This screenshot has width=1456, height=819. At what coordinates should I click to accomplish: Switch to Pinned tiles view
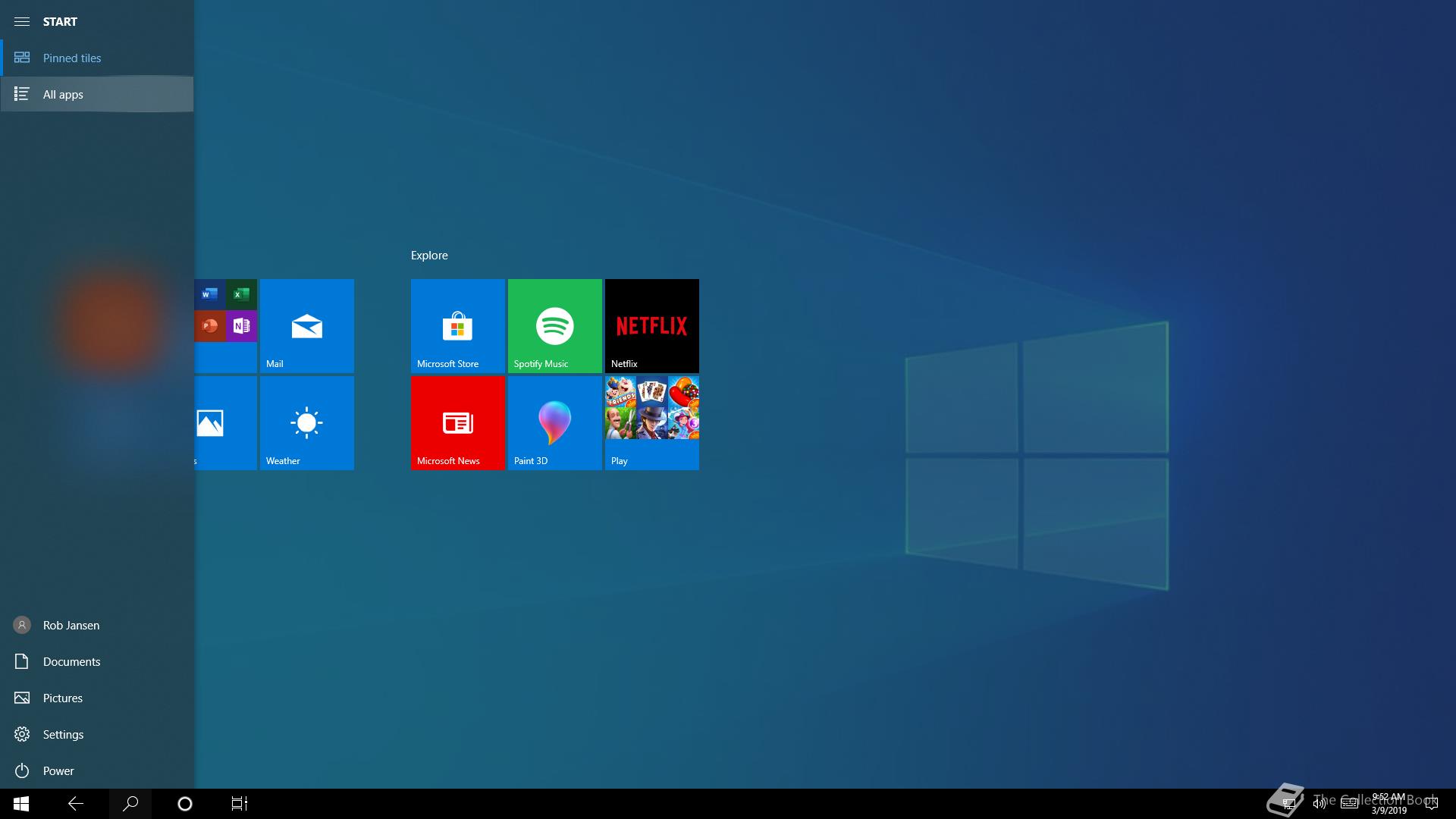pyautogui.click(x=97, y=58)
